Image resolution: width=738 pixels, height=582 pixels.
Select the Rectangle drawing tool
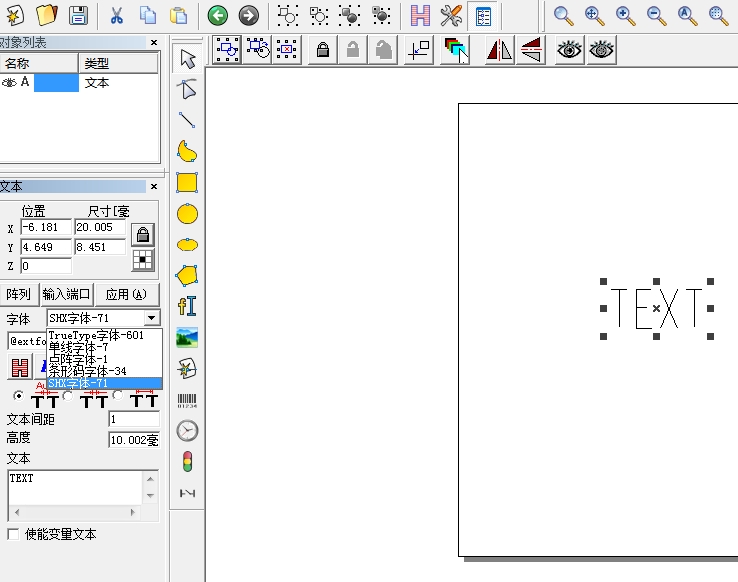point(187,183)
